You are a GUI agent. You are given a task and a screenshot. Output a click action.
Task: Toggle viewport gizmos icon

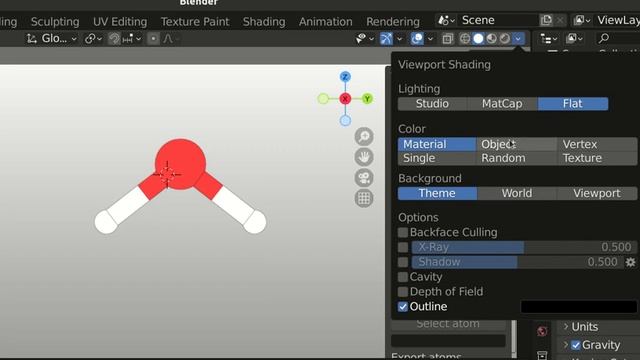pyautogui.click(x=386, y=39)
